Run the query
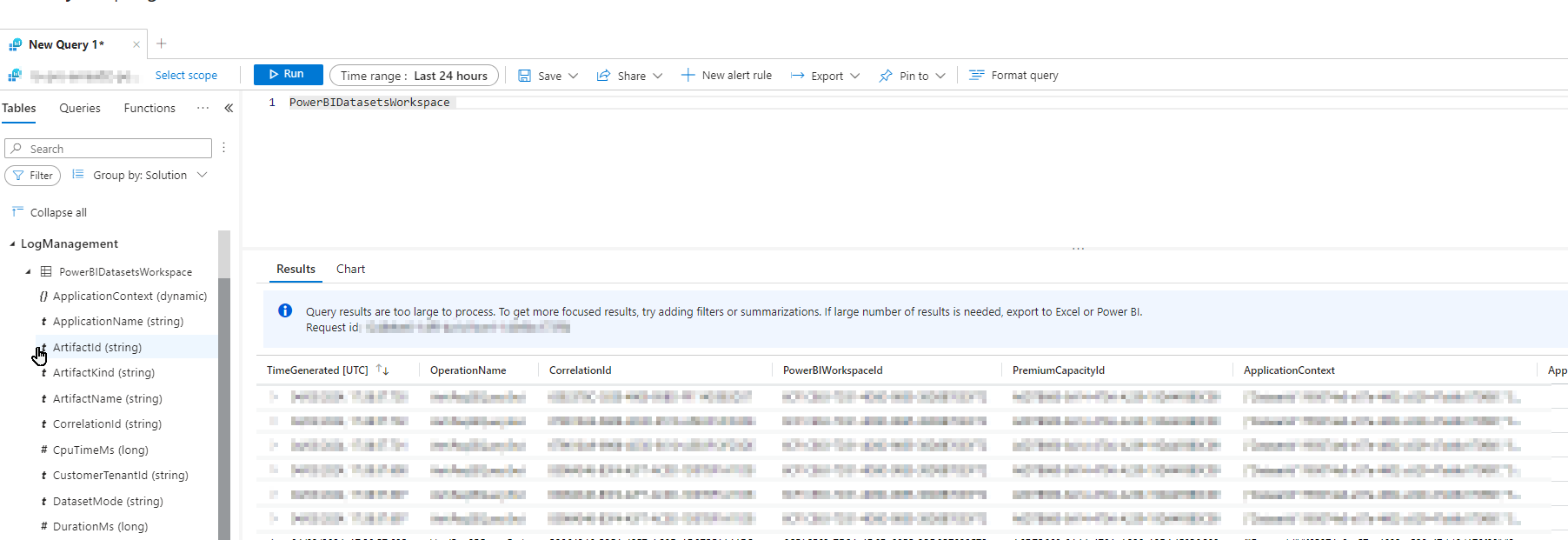 point(288,75)
